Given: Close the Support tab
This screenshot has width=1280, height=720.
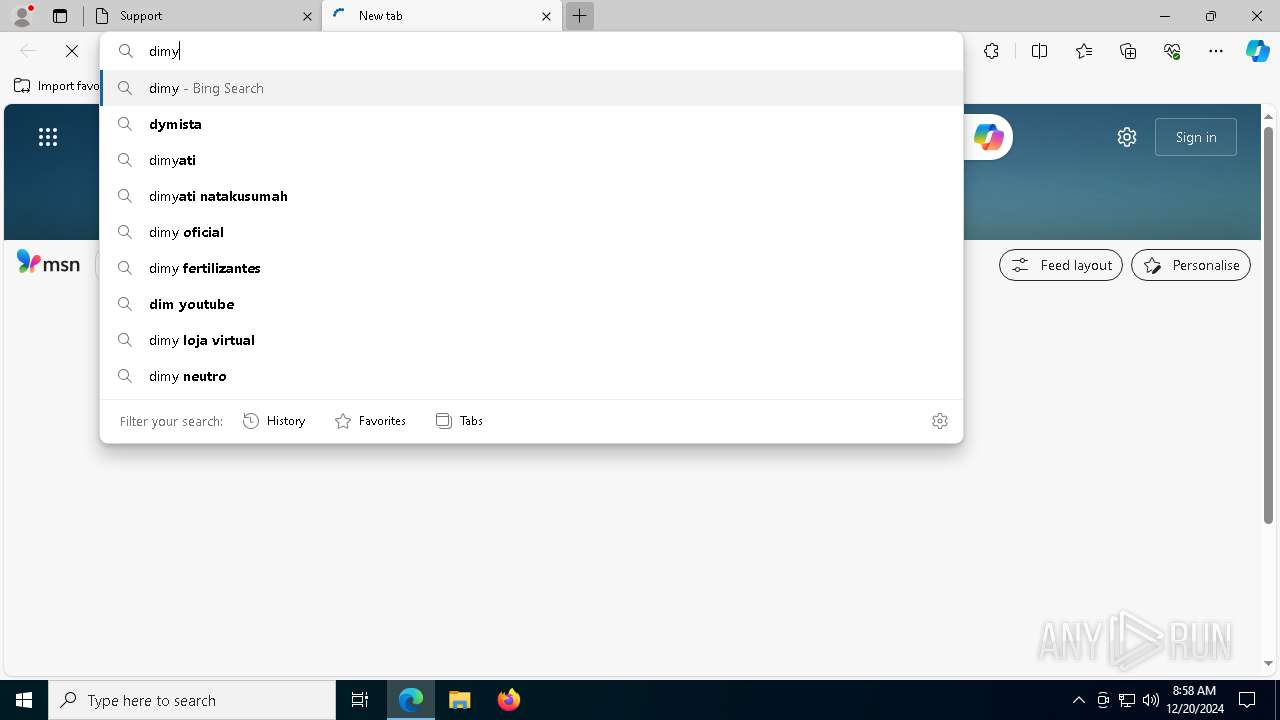Looking at the screenshot, I should (307, 16).
